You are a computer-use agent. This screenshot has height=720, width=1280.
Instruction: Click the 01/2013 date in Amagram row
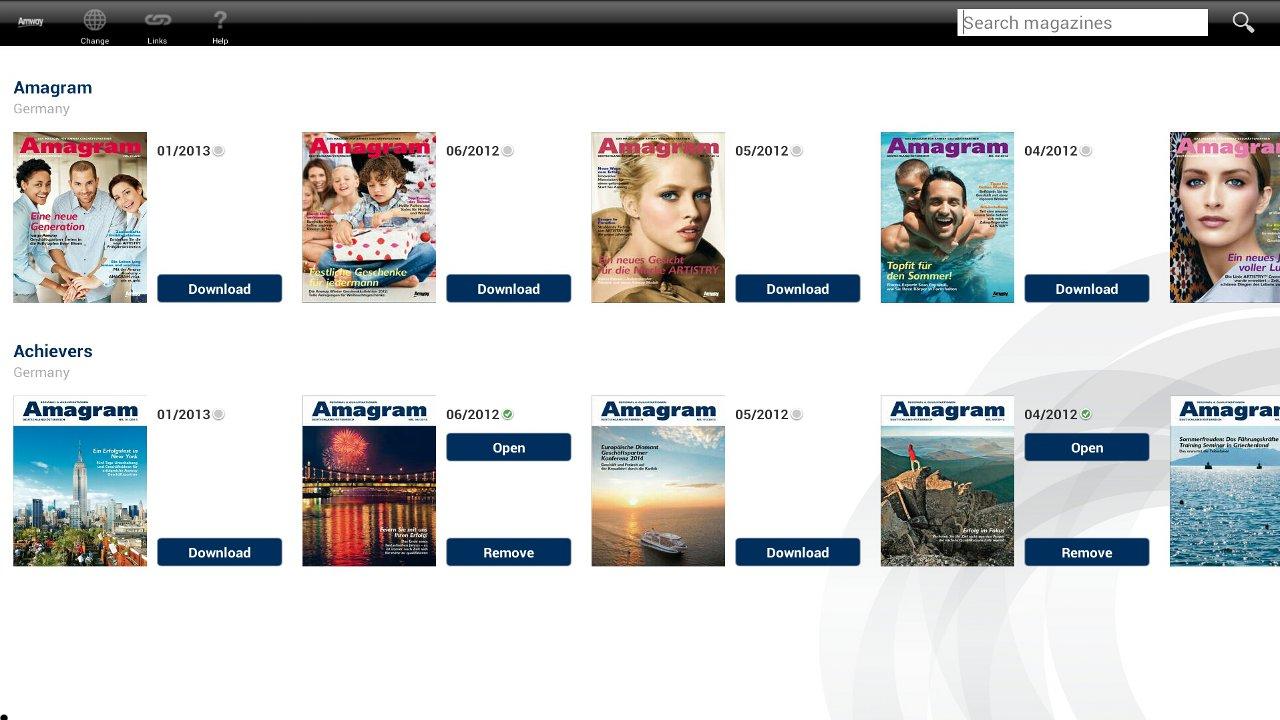pyautogui.click(x=184, y=151)
